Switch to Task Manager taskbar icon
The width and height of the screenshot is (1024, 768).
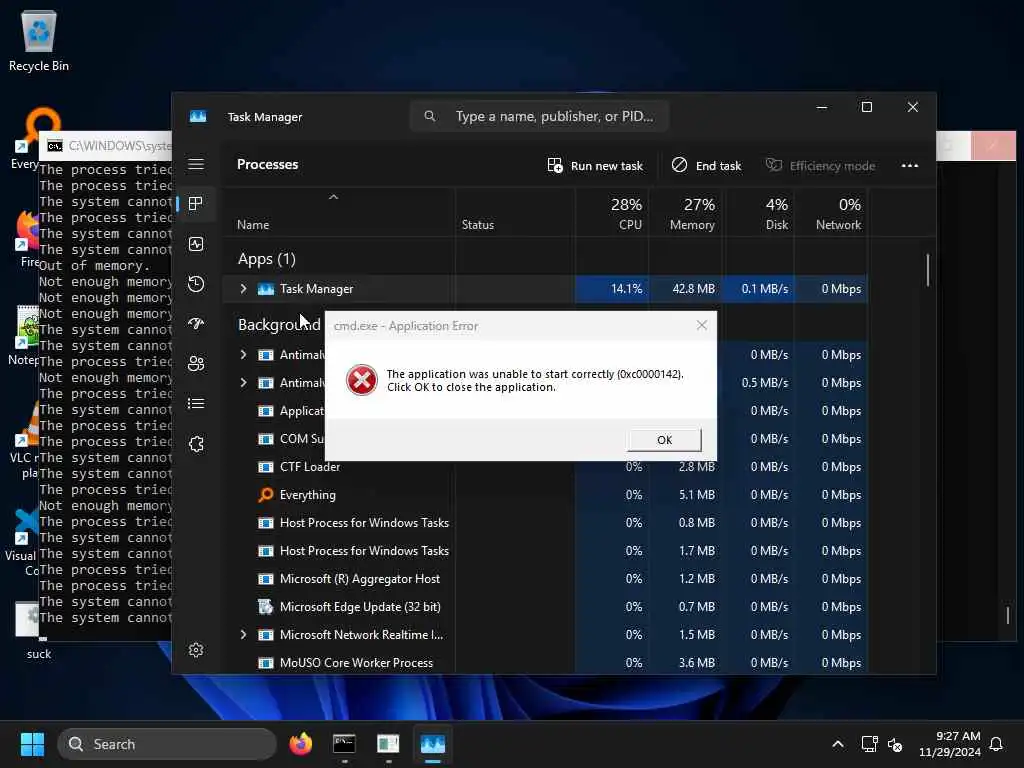pos(432,744)
